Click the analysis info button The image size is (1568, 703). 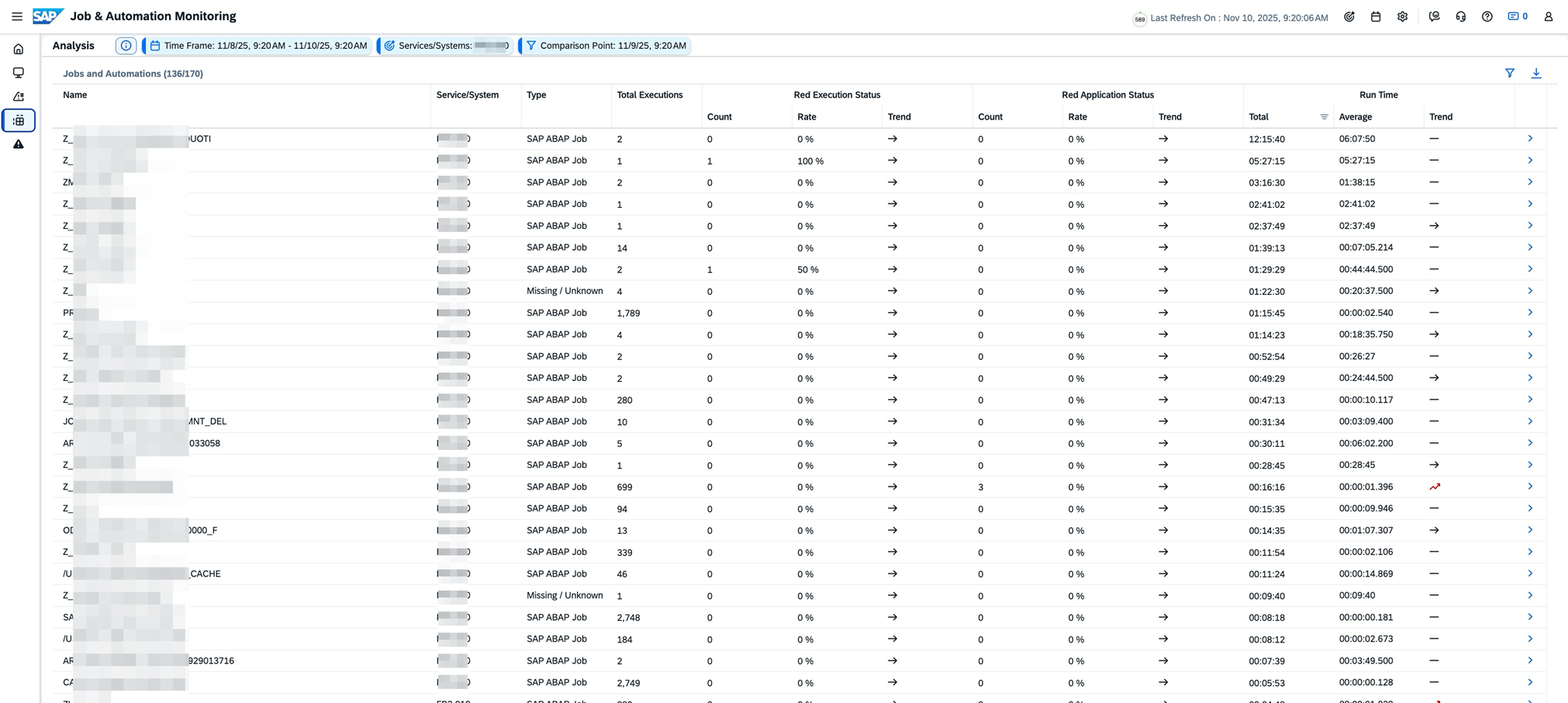(x=126, y=46)
